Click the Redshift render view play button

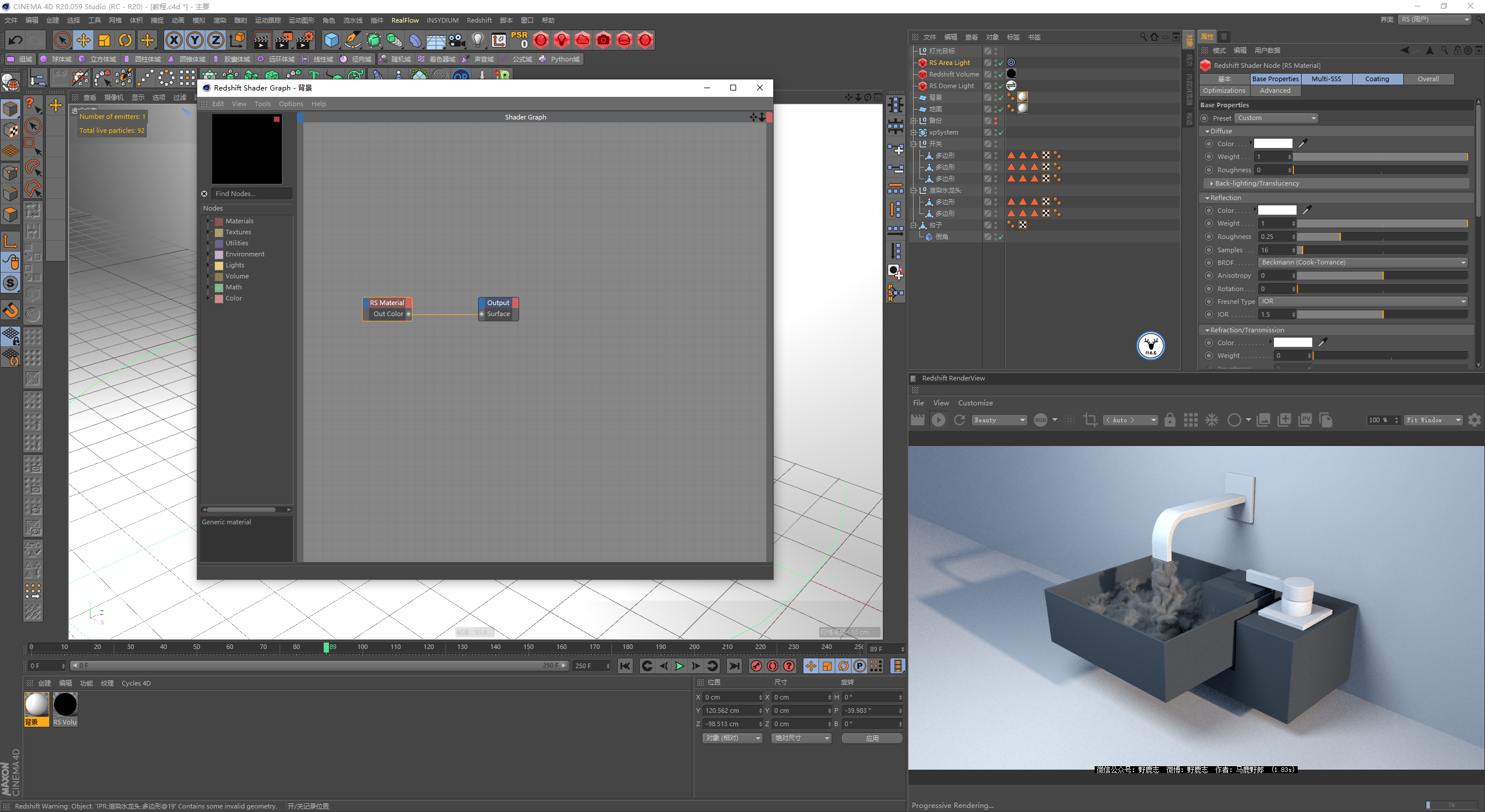coord(938,420)
